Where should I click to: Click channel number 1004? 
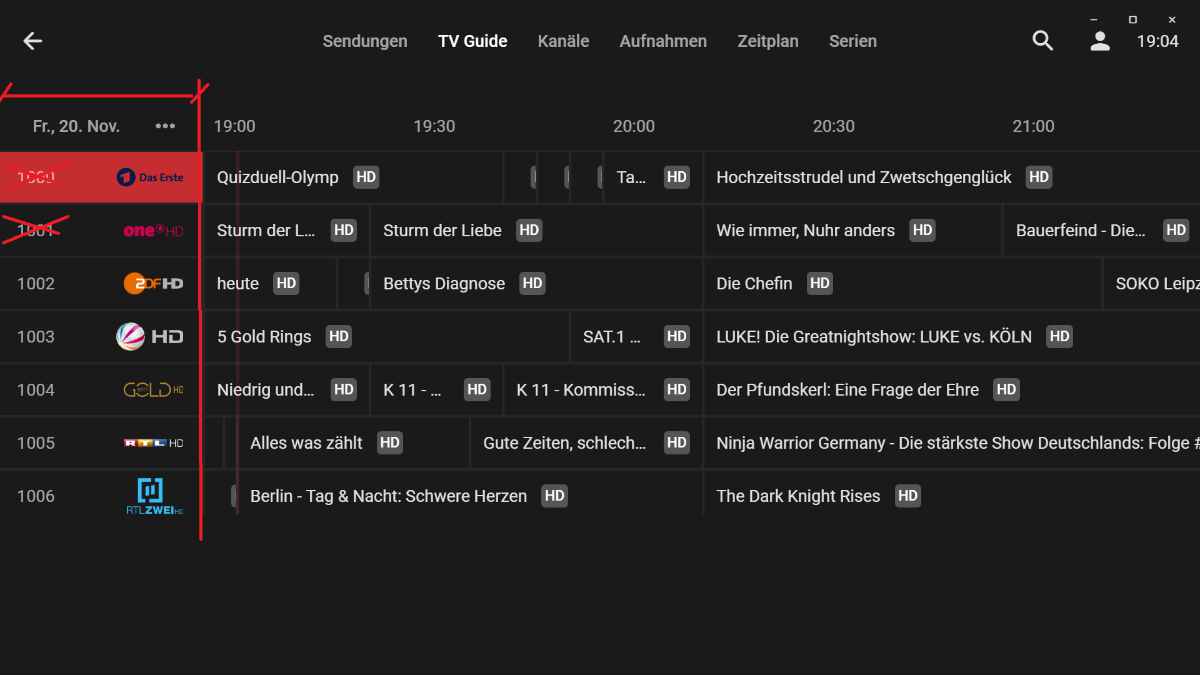tap(36, 390)
